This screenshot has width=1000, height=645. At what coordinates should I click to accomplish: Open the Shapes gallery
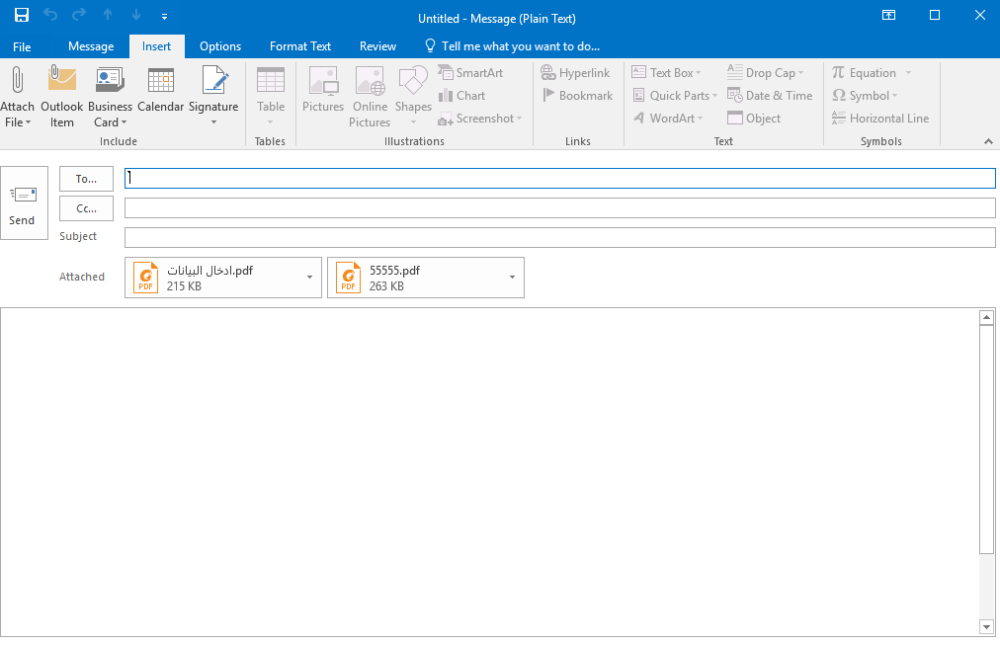click(413, 97)
